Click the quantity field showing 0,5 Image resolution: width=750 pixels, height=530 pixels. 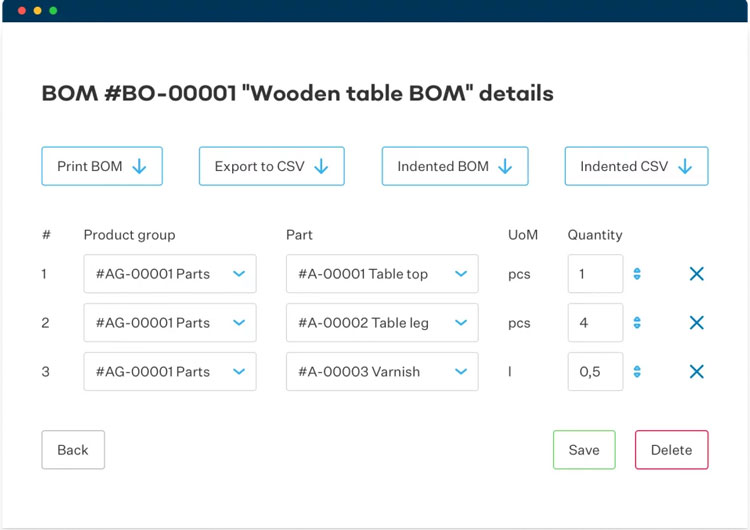click(x=595, y=372)
